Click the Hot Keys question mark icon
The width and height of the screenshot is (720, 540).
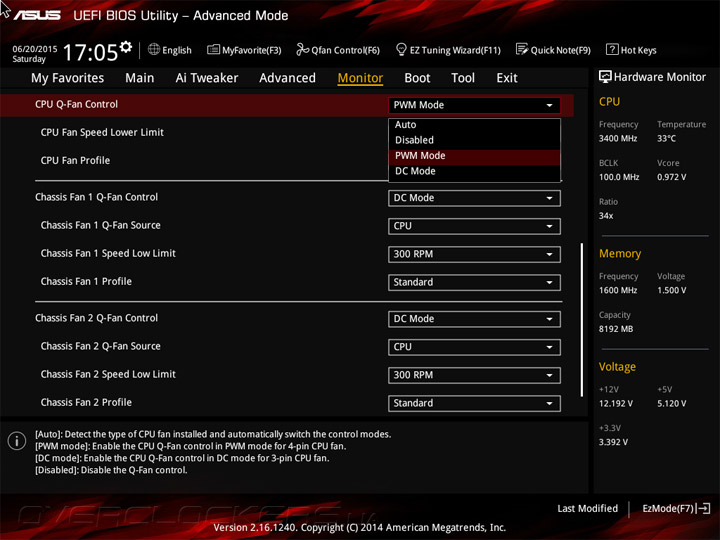coord(612,49)
